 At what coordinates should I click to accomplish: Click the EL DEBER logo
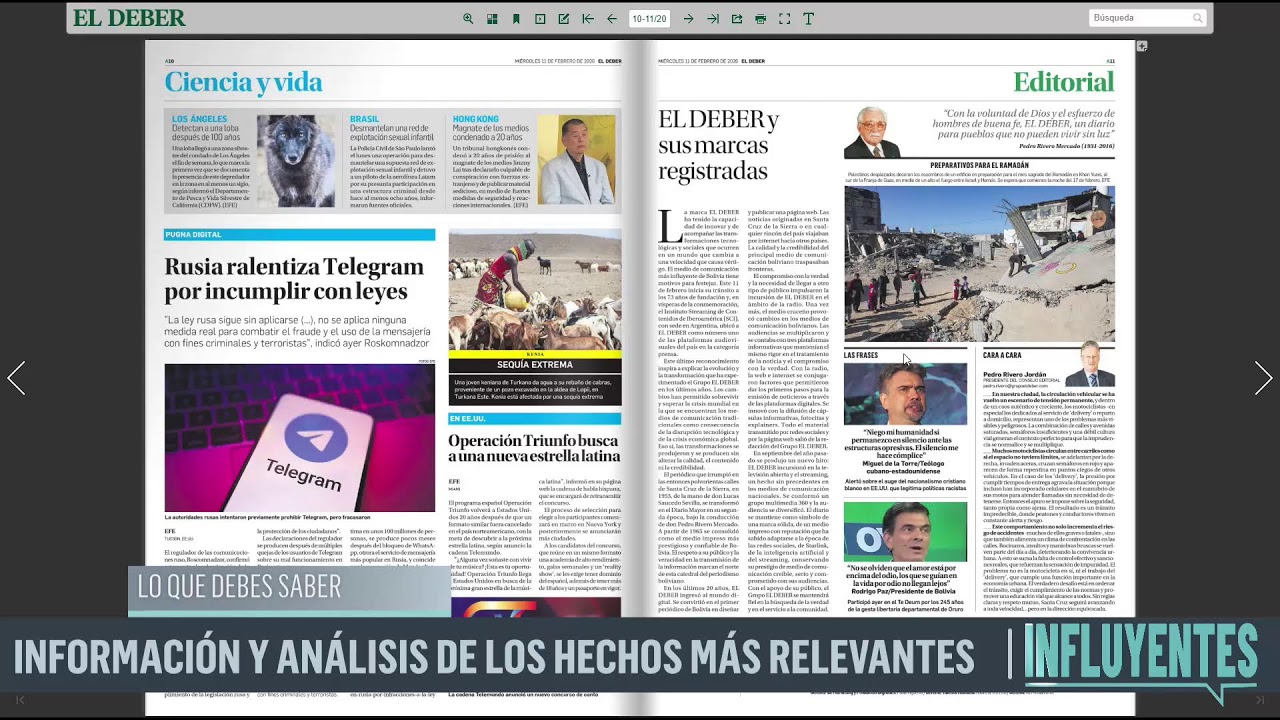tap(129, 18)
